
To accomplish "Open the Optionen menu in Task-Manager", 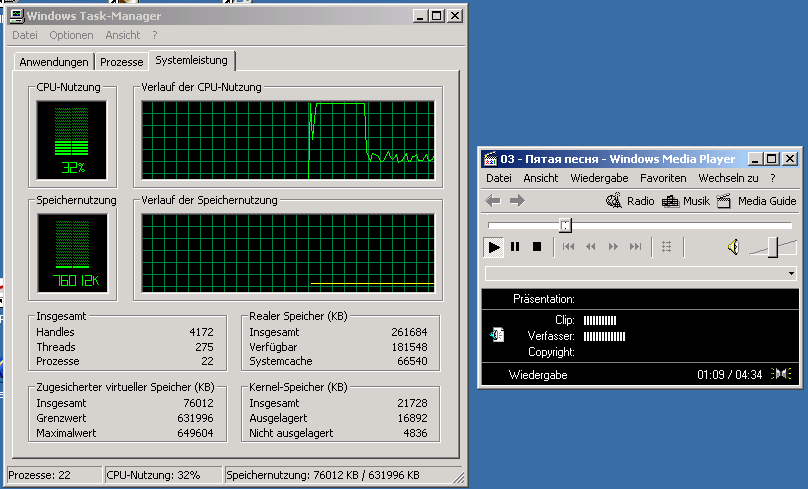I will point(71,35).
